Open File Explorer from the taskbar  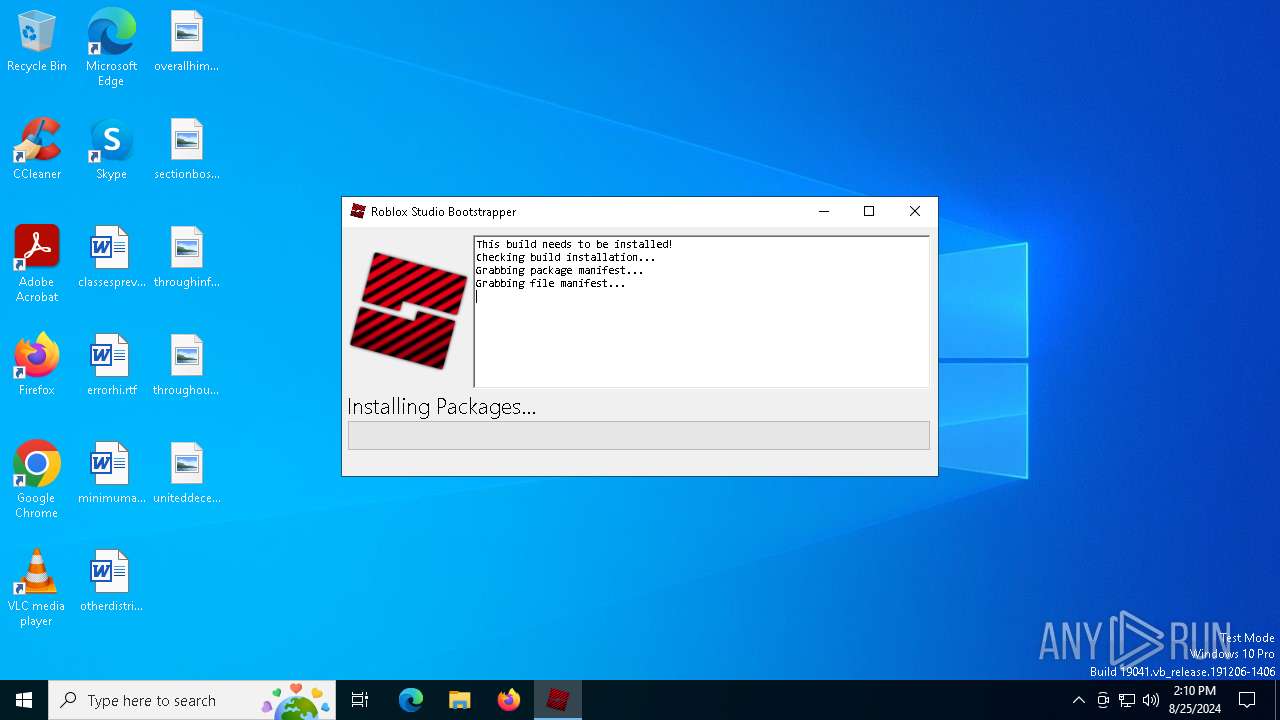[460, 700]
